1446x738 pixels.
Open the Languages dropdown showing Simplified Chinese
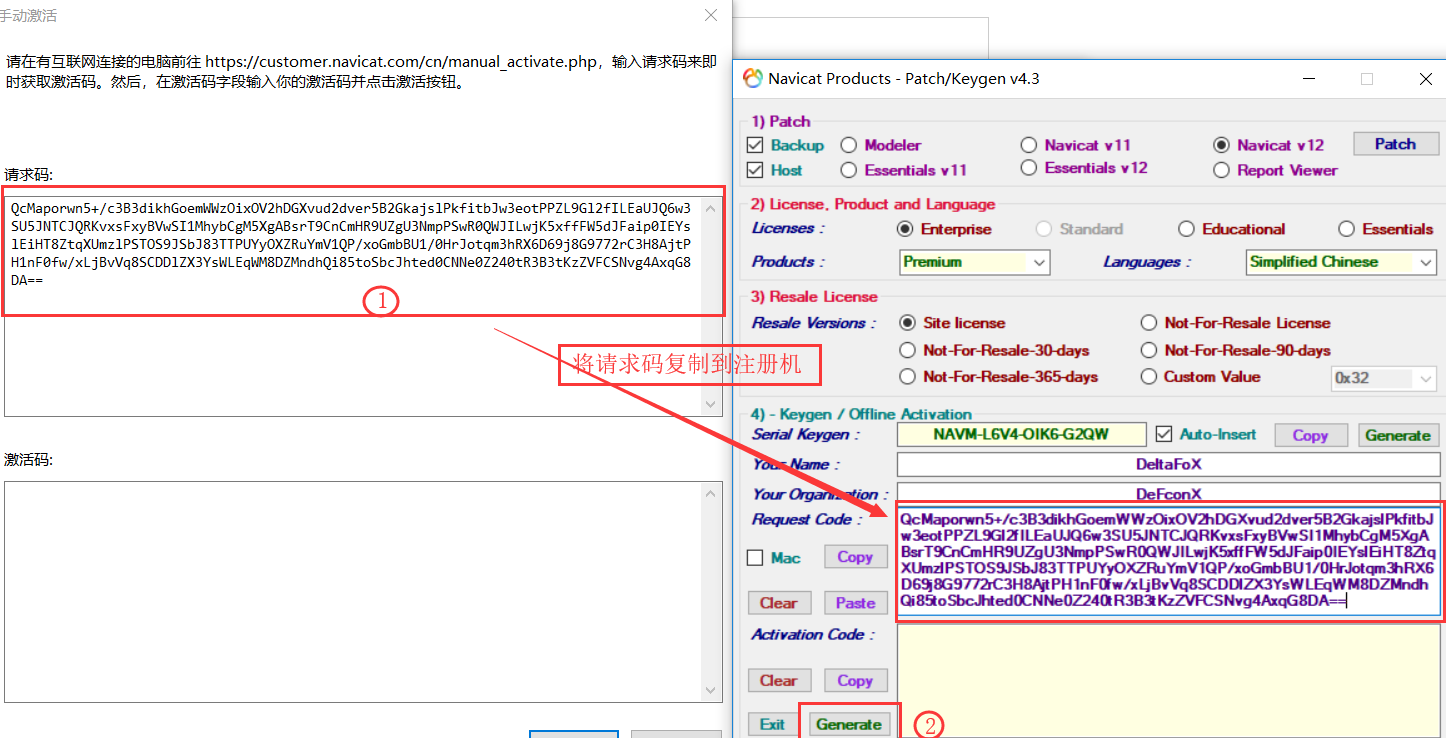pyautogui.click(x=1341, y=262)
